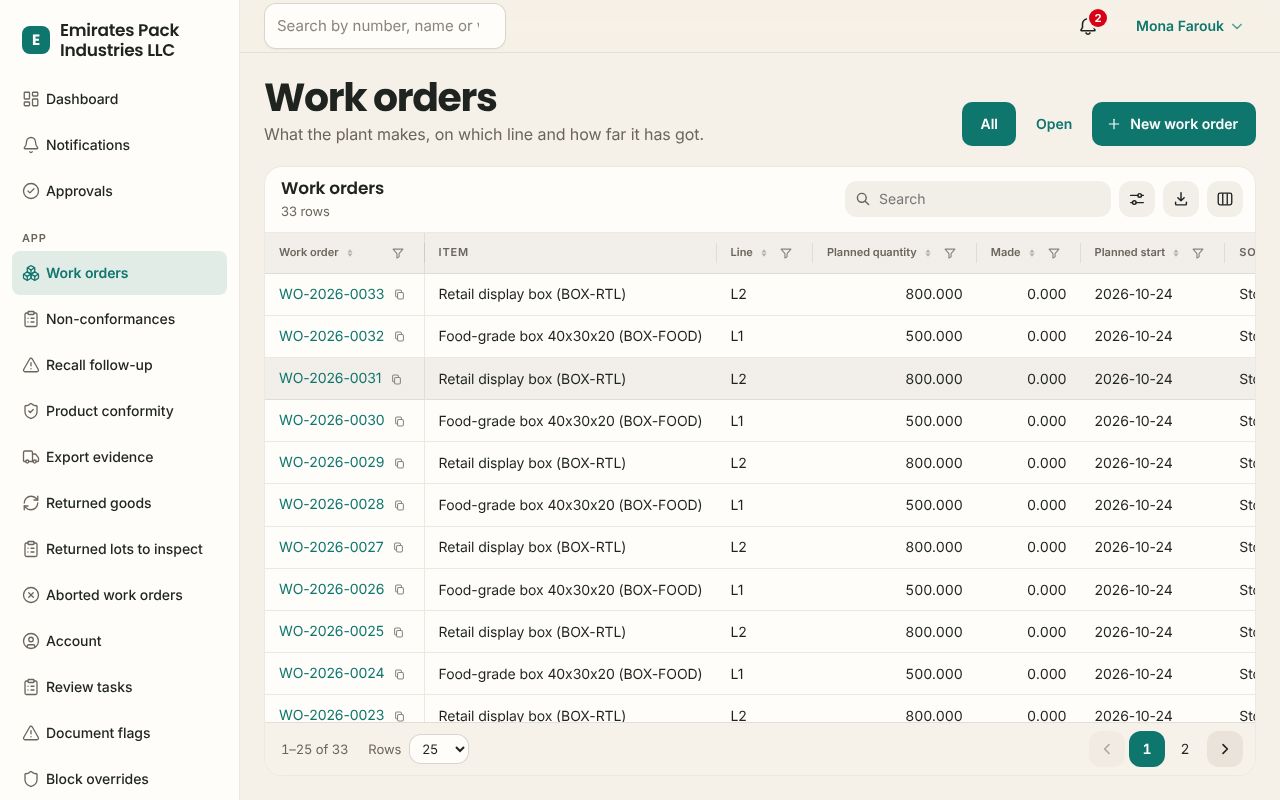Download the work orders table

(x=1181, y=199)
